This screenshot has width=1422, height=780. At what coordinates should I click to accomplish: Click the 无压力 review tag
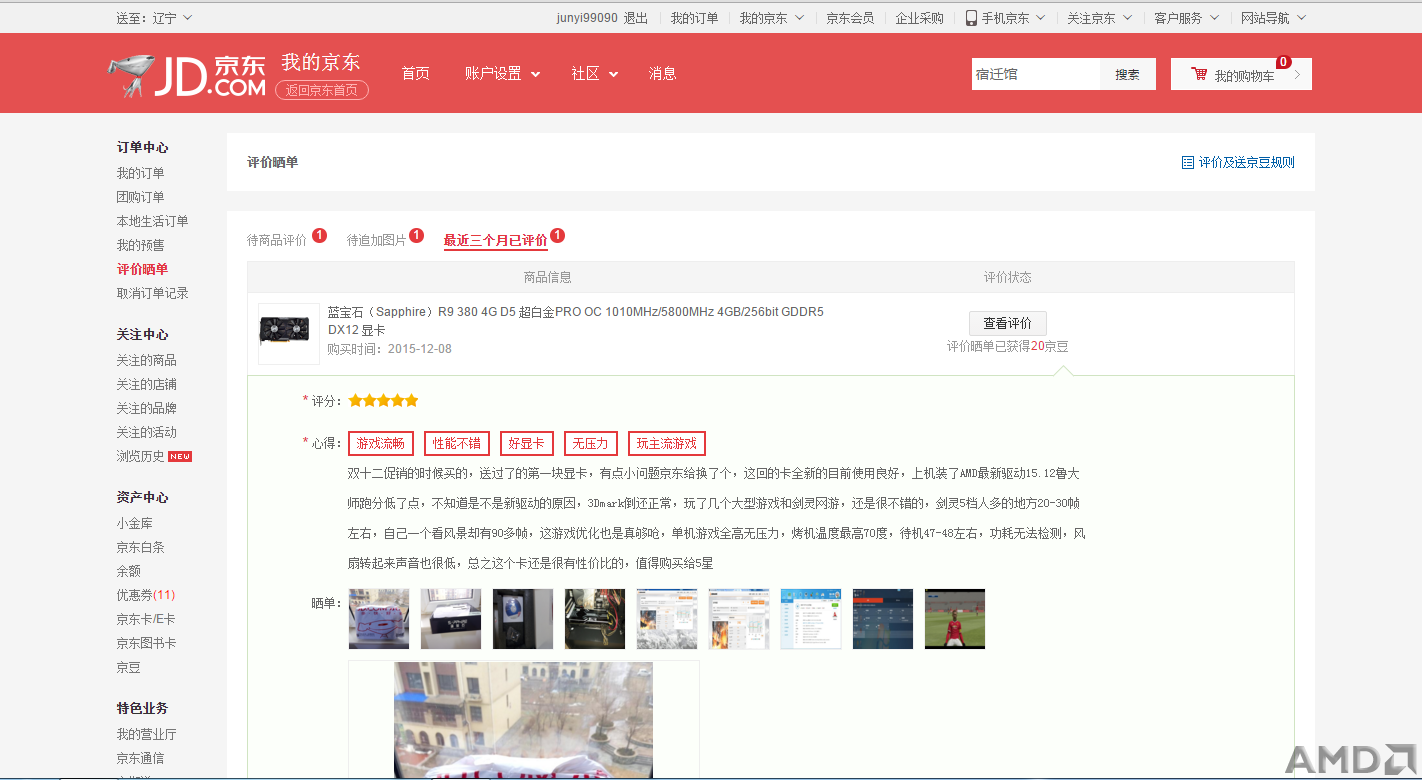click(591, 443)
